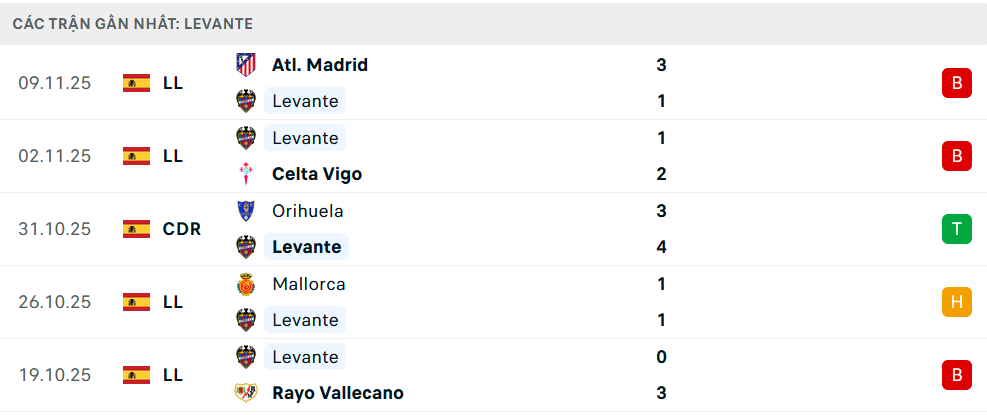
Task: Click Levante crest in the 09.11.25 match
Action: [245, 101]
